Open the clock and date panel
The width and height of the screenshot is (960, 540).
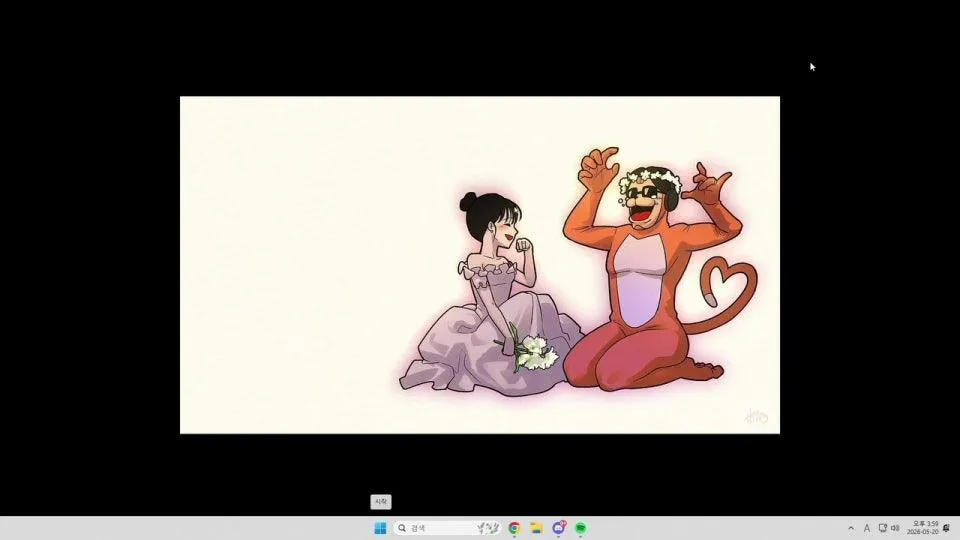click(x=924, y=528)
